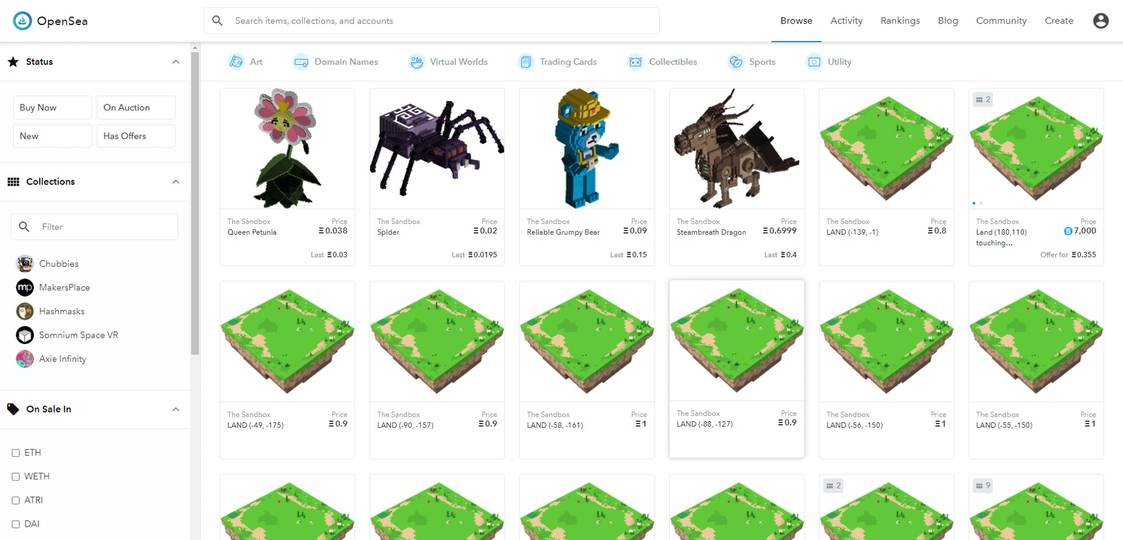This screenshot has height=540, width=1123.
Task: Check the ETH currency checkbox
Action: coord(16,453)
